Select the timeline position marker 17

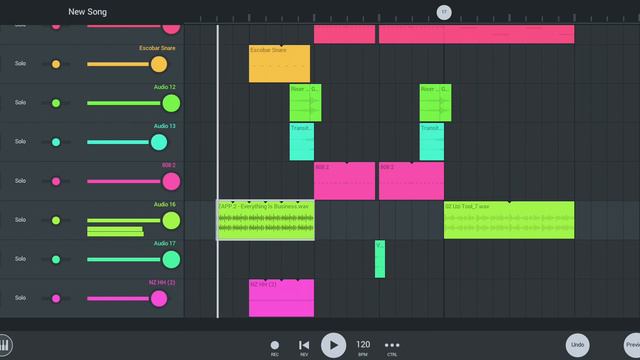pos(444,12)
